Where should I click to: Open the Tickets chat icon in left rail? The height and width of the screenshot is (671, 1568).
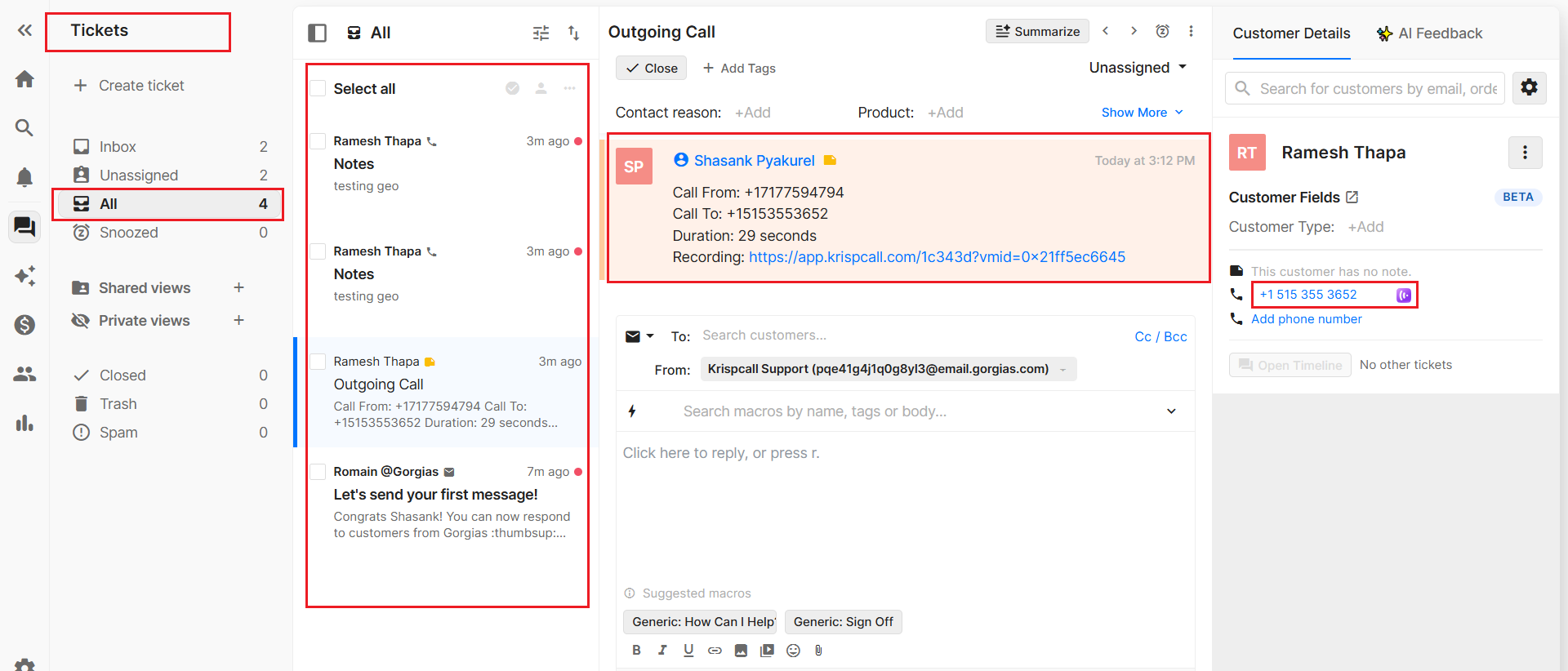click(x=24, y=226)
